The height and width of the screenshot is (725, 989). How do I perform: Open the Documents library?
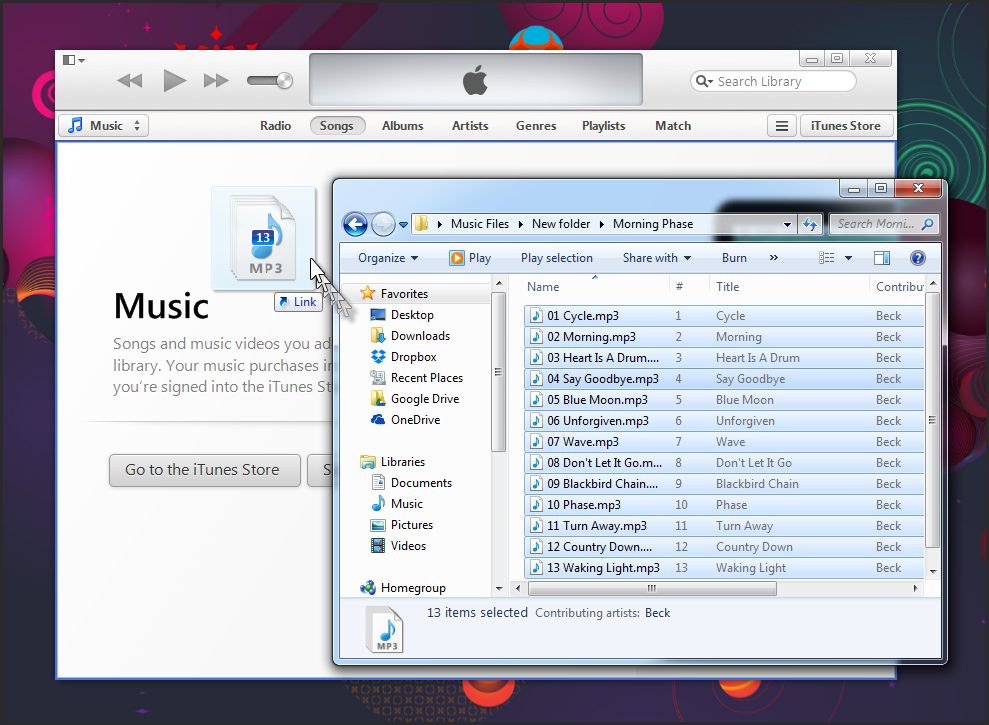[x=421, y=483]
